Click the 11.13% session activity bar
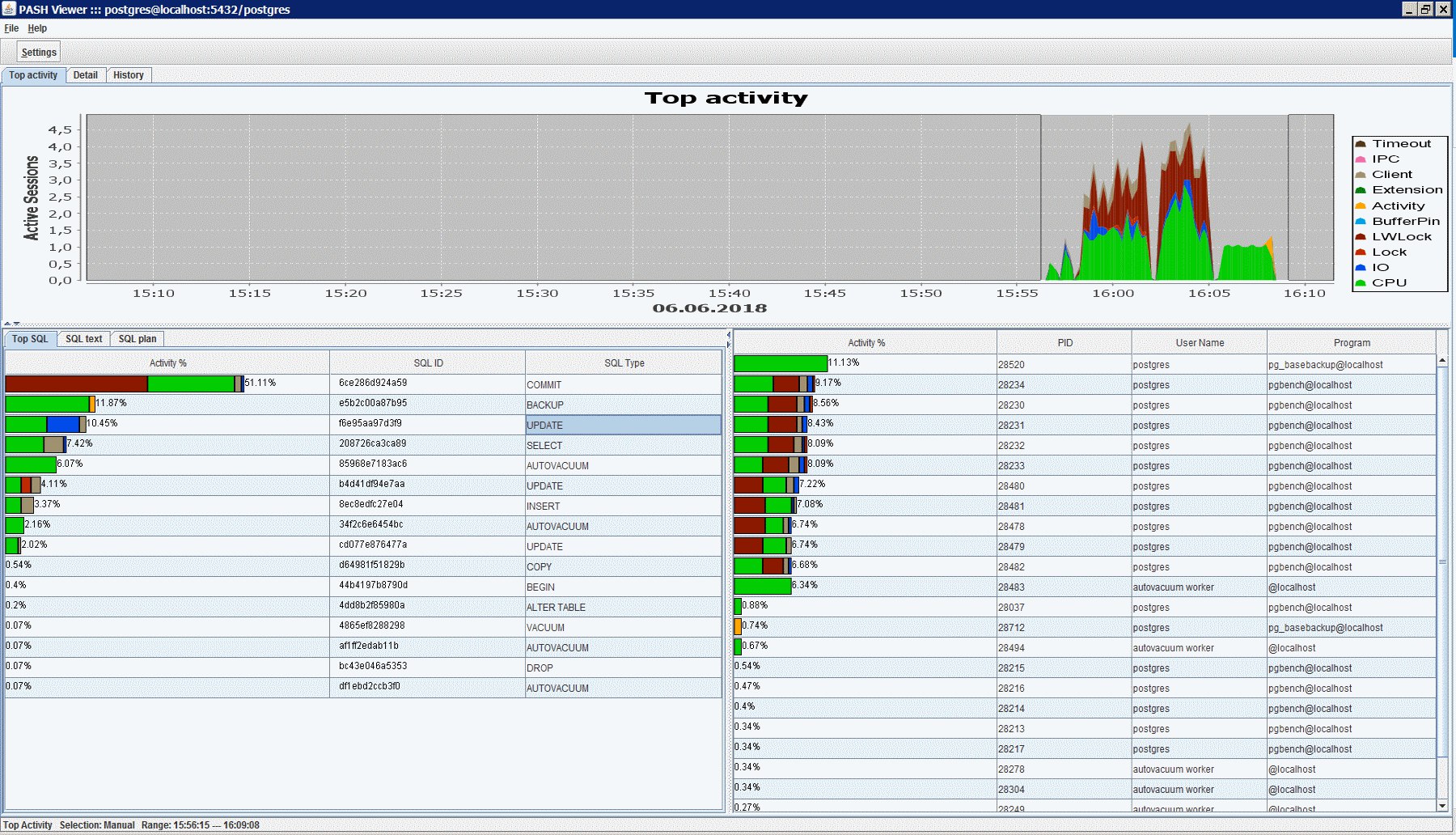Viewport: 1456px width, 835px height. 781,363
